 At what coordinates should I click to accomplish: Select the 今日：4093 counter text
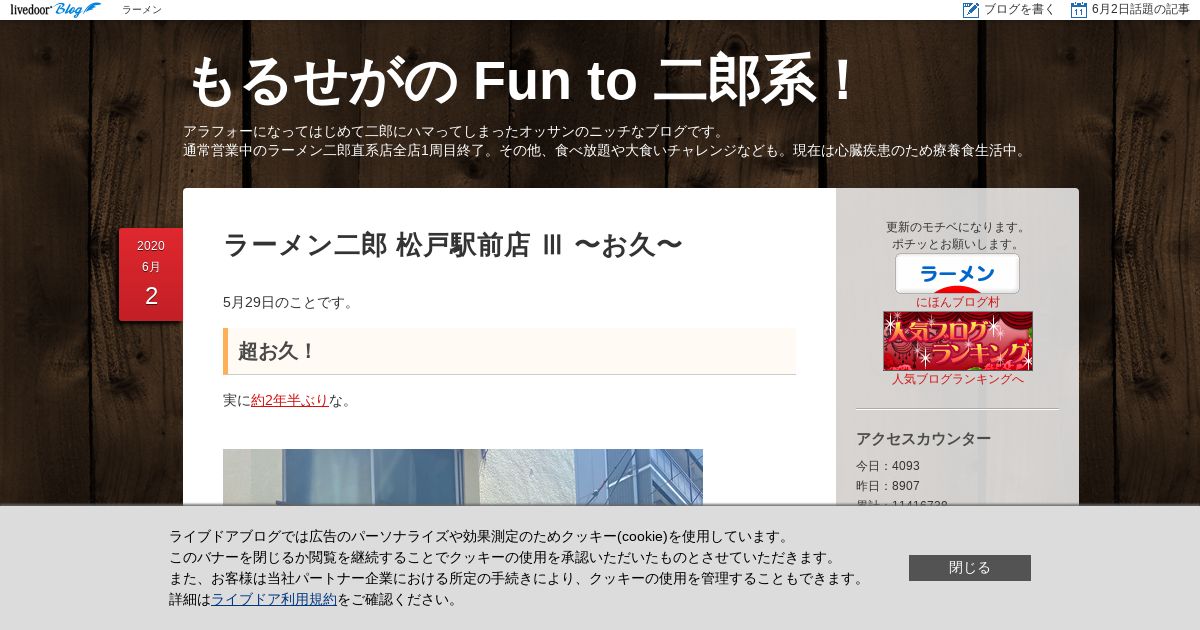click(x=888, y=466)
